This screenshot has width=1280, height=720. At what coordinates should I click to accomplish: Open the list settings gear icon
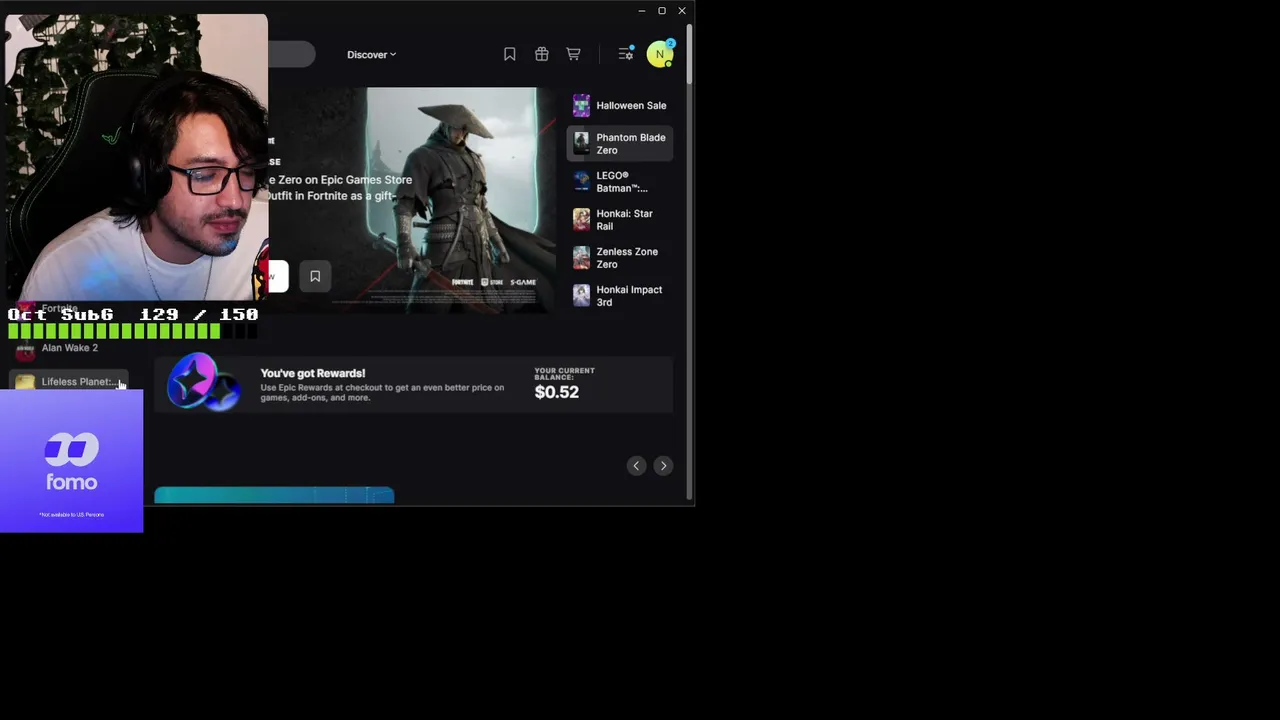pyautogui.click(x=626, y=54)
